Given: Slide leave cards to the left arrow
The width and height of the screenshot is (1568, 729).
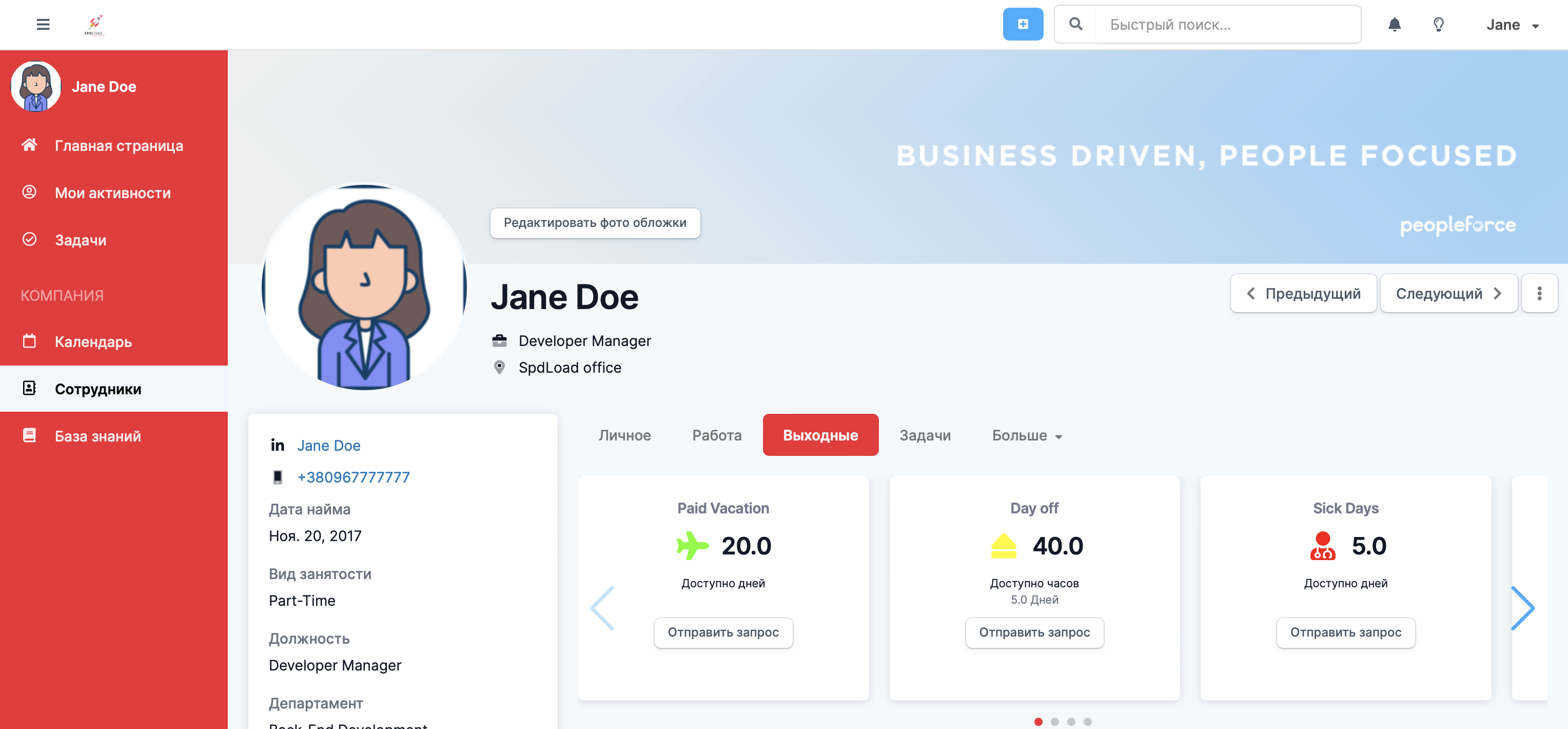Looking at the screenshot, I should [602, 608].
